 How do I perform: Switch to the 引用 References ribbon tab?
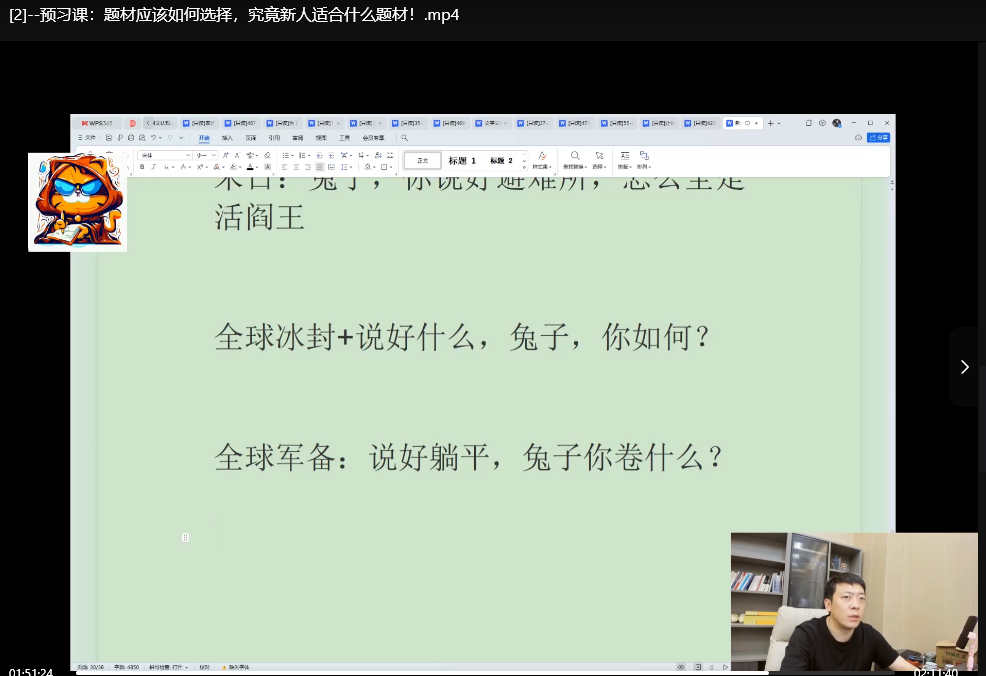pyautogui.click(x=274, y=138)
